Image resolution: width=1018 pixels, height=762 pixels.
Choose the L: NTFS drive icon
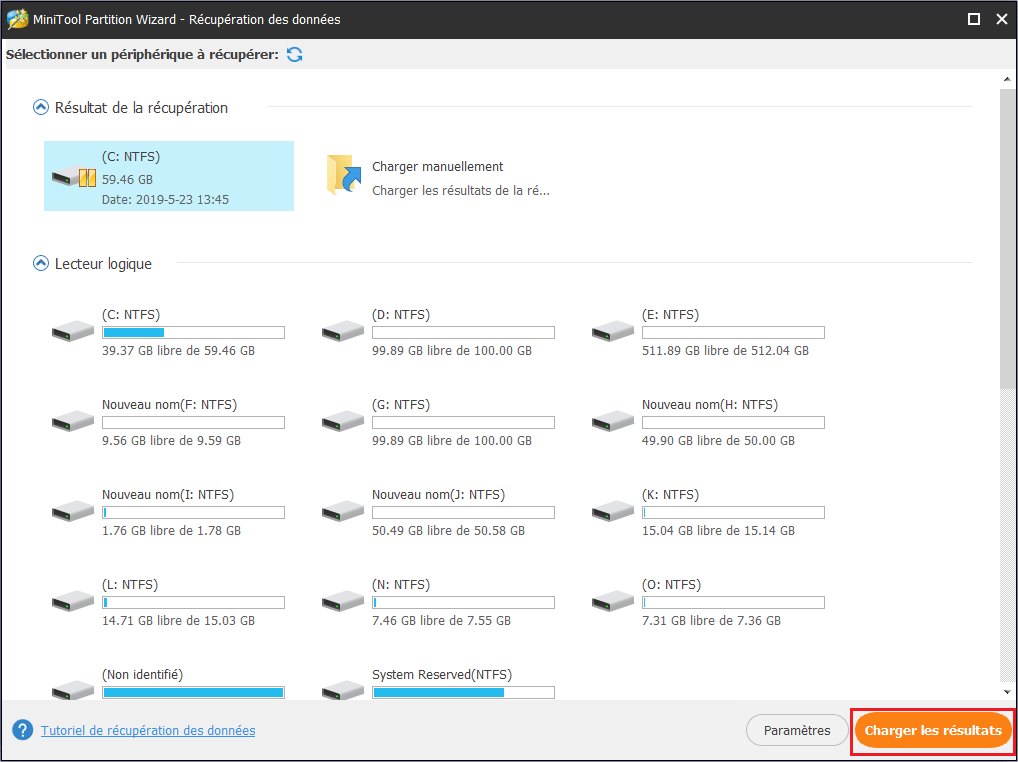73,601
